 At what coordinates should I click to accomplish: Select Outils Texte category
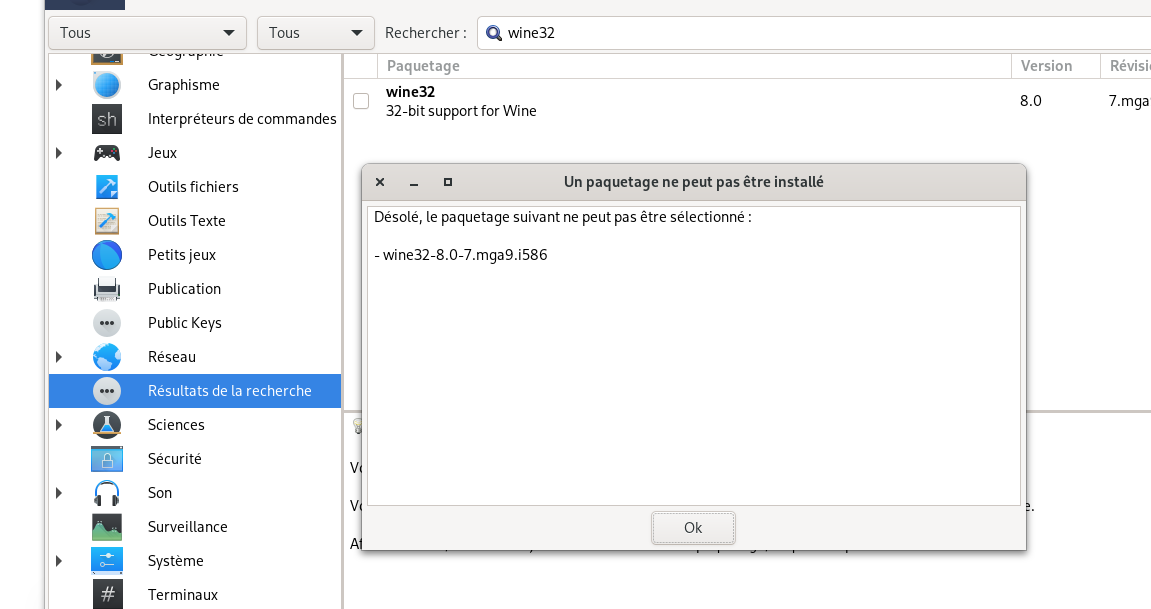click(x=186, y=221)
